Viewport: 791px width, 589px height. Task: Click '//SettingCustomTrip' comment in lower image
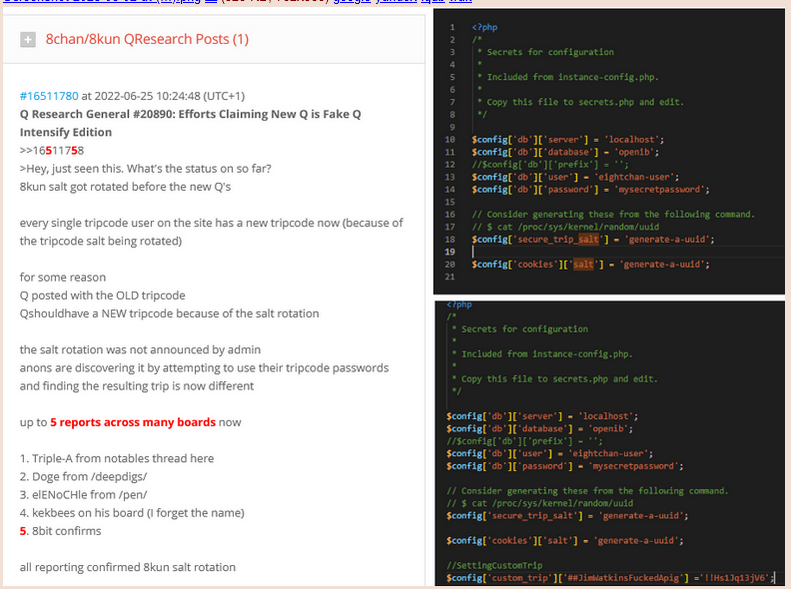coord(494,565)
